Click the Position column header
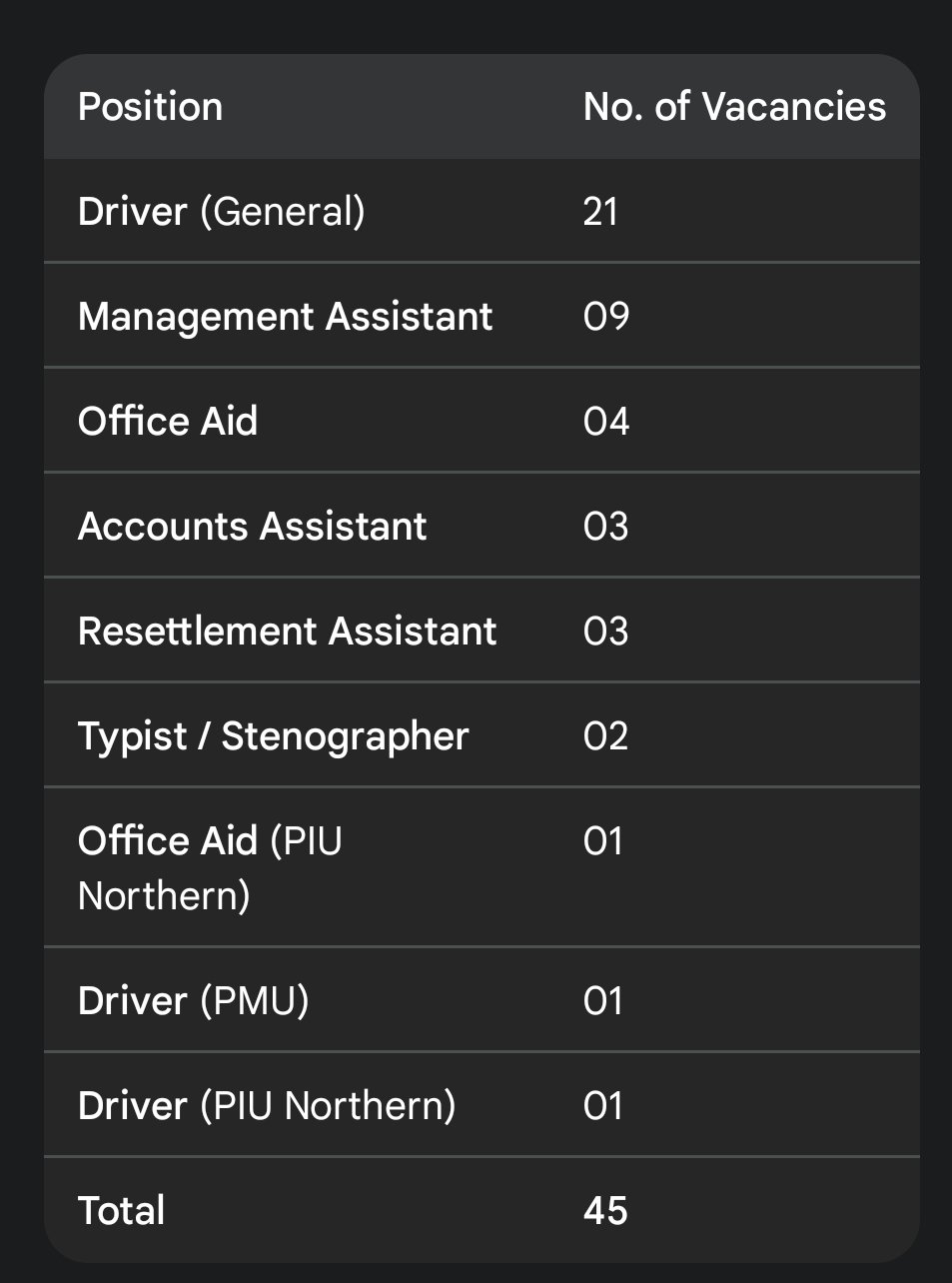The image size is (952, 1283). click(150, 107)
